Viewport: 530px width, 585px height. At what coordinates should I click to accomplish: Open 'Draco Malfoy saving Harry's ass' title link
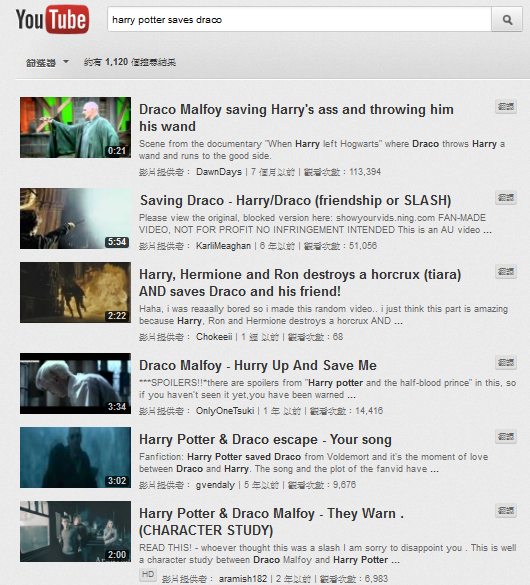pyautogui.click(x=296, y=118)
